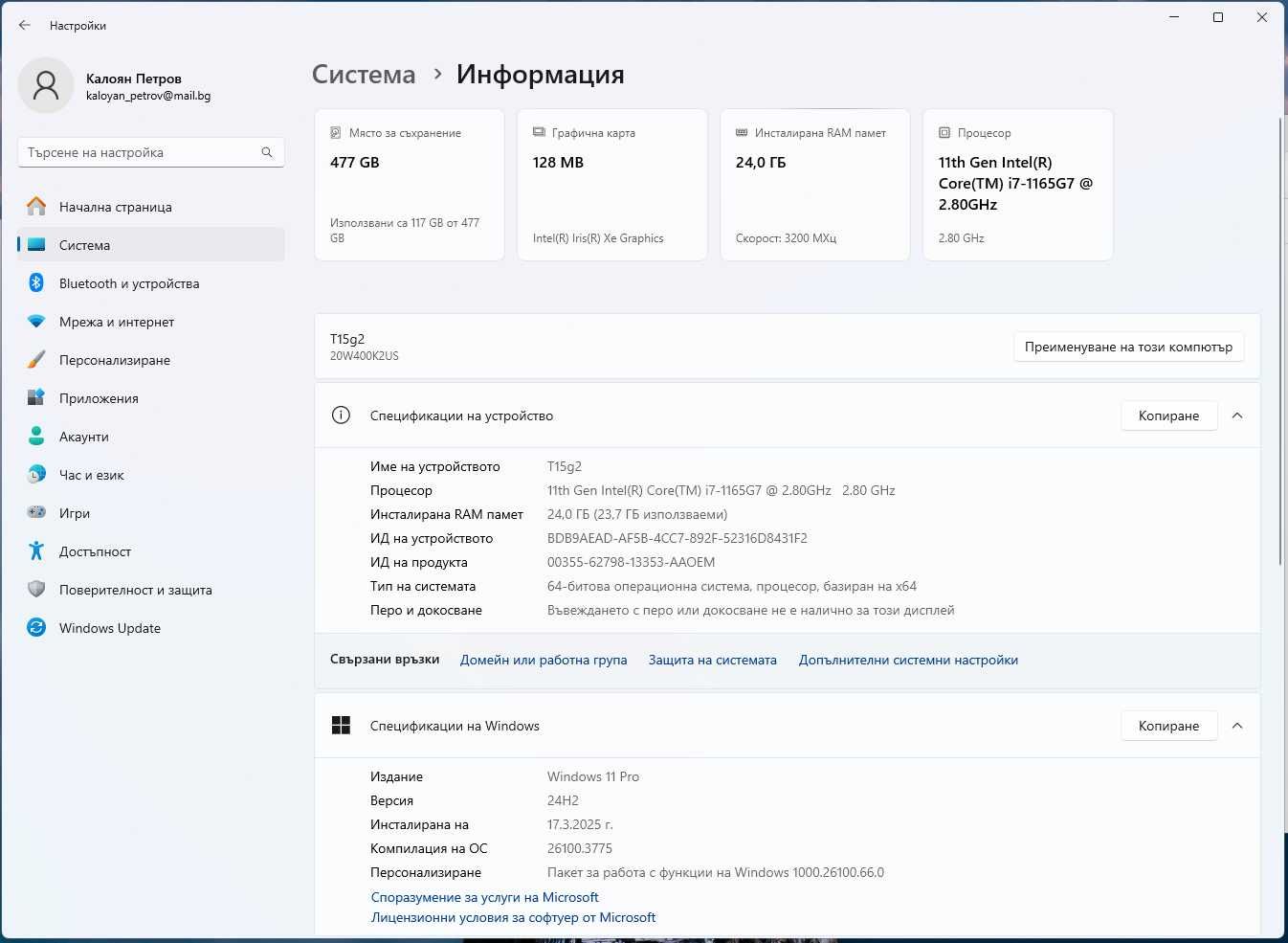Click the email kaloyan_petrov@mail.bg
The height and width of the screenshot is (943, 1288).
click(148, 96)
